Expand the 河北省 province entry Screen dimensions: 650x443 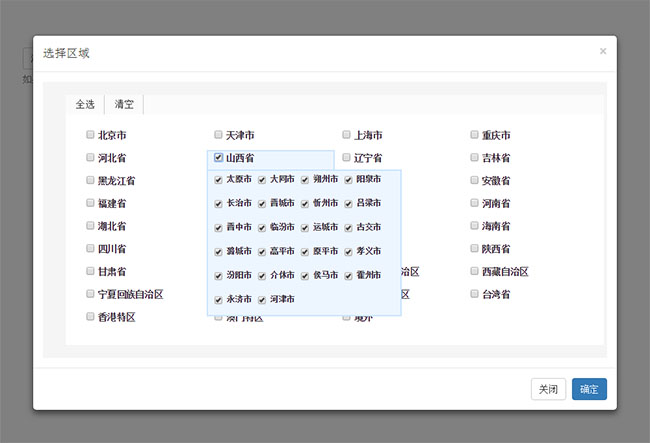point(111,158)
